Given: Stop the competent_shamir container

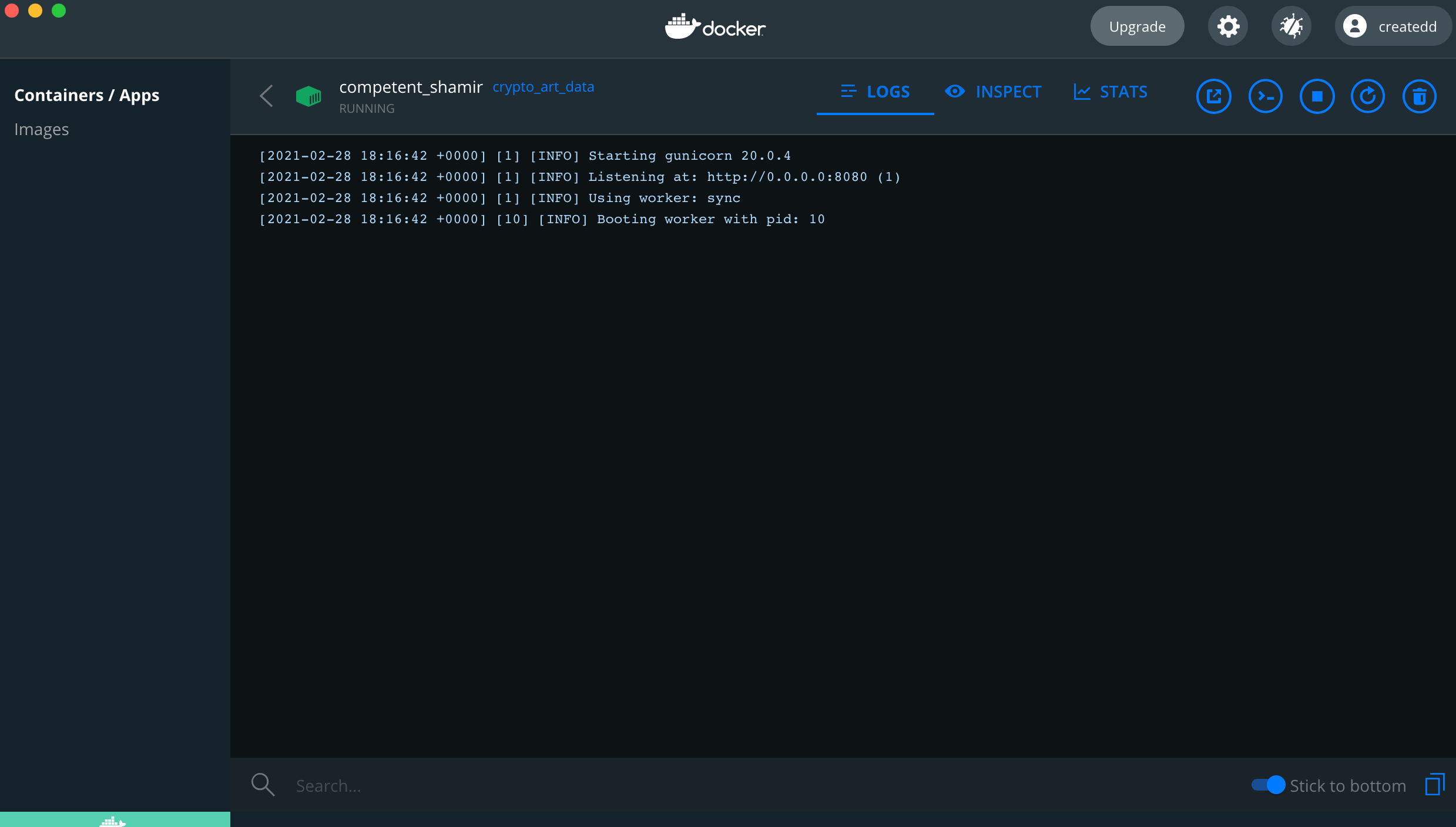Looking at the screenshot, I should click(1317, 96).
